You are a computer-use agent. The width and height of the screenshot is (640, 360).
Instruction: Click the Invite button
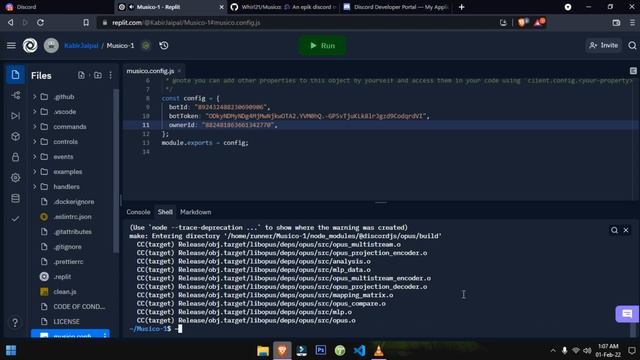click(603, 45)
